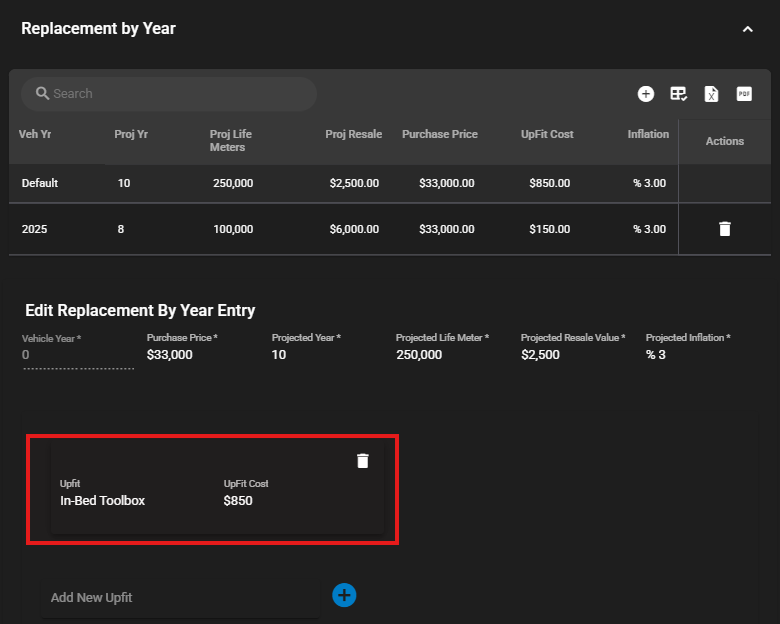Collapse the Replacement by Year section
The width and height of the screenshot is (780, 624).
pos(747,29)
